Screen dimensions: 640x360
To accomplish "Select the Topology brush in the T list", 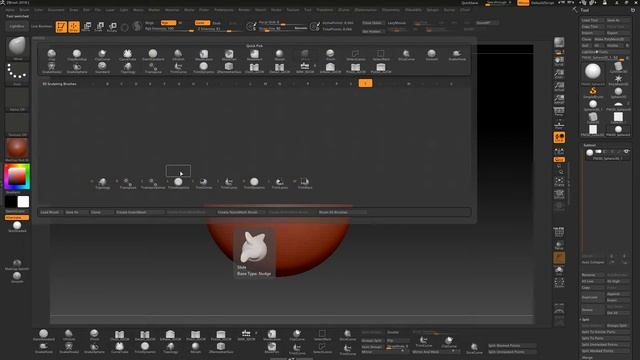I will tap(102, 183).
